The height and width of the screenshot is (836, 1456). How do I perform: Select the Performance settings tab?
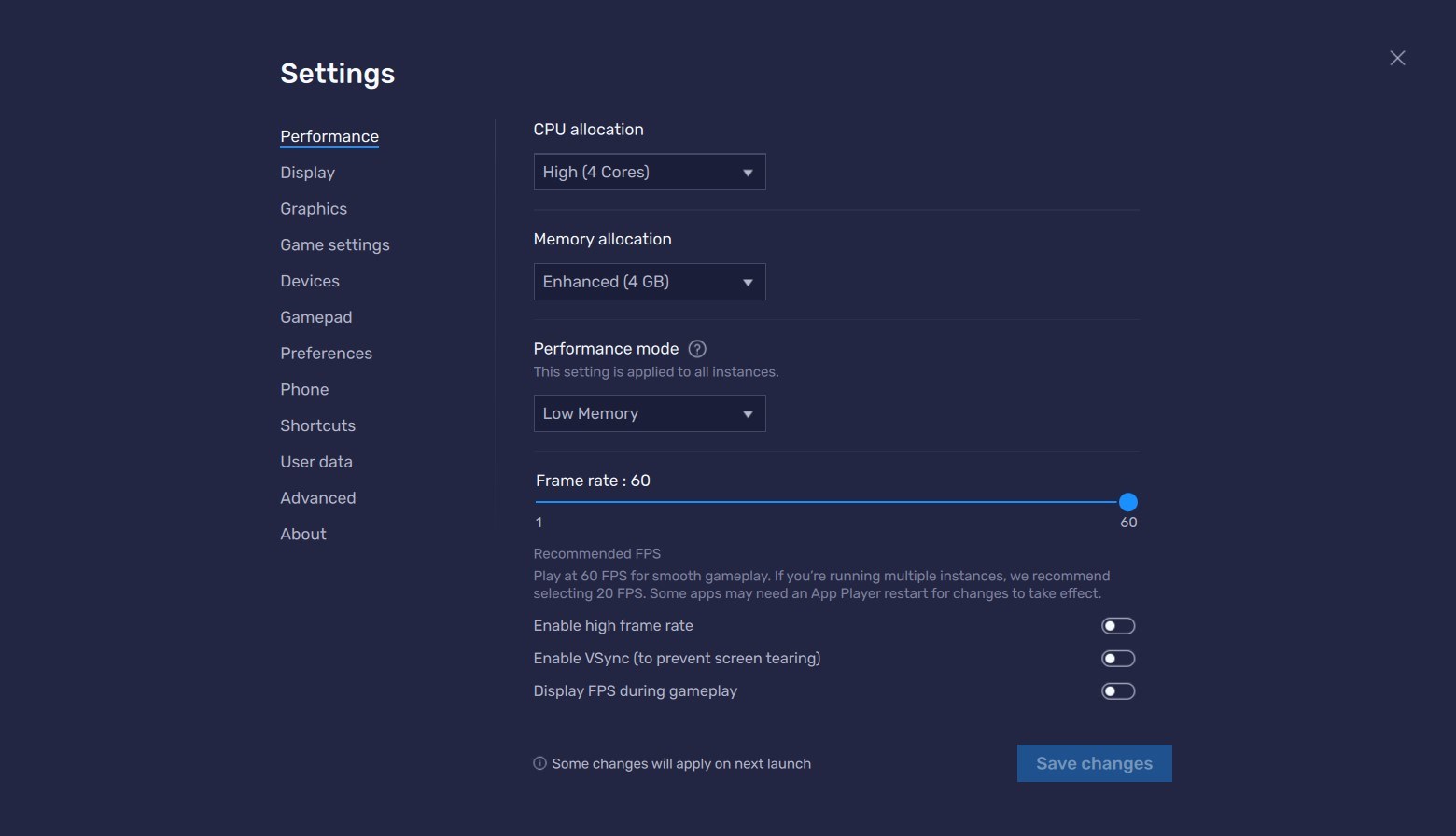point(329,136)
